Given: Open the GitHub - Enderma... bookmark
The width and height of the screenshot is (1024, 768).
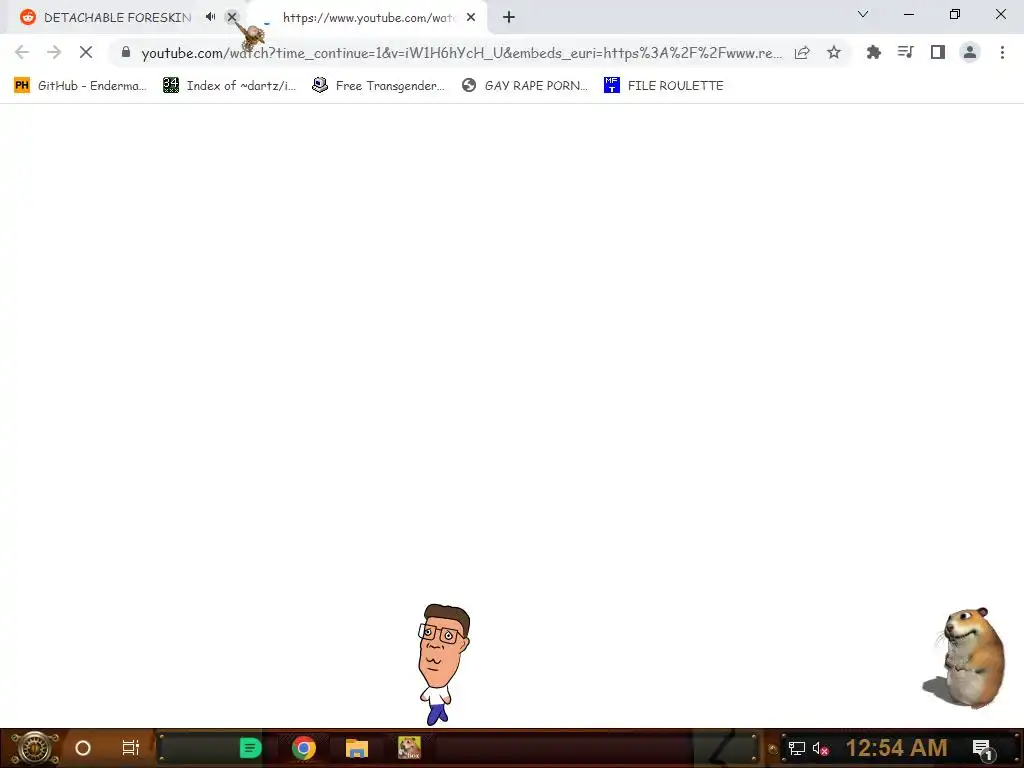Looking at the screenshot, I should (x=80, y=86).
